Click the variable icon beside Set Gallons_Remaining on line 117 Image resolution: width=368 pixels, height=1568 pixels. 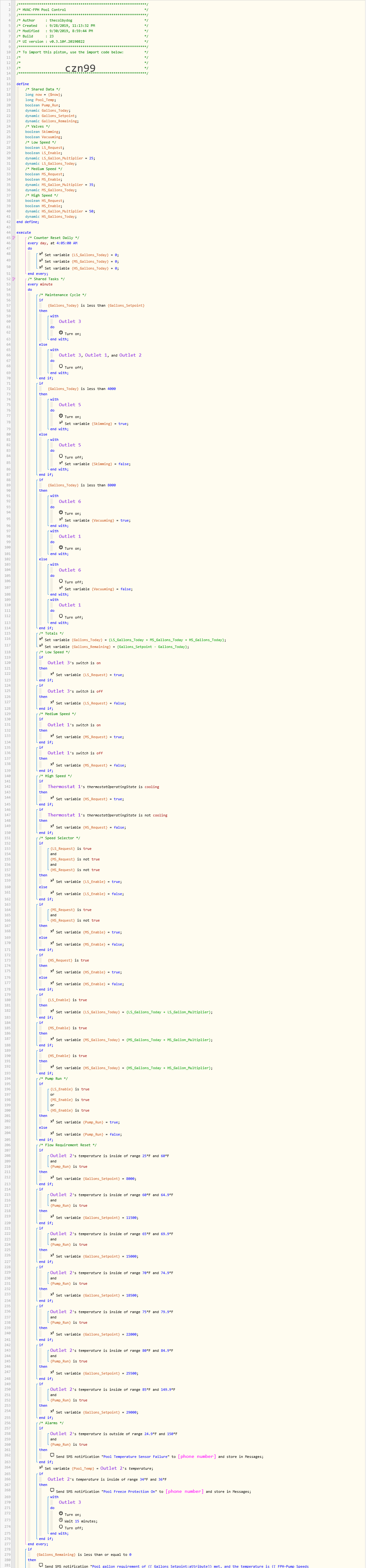(41, 646)
